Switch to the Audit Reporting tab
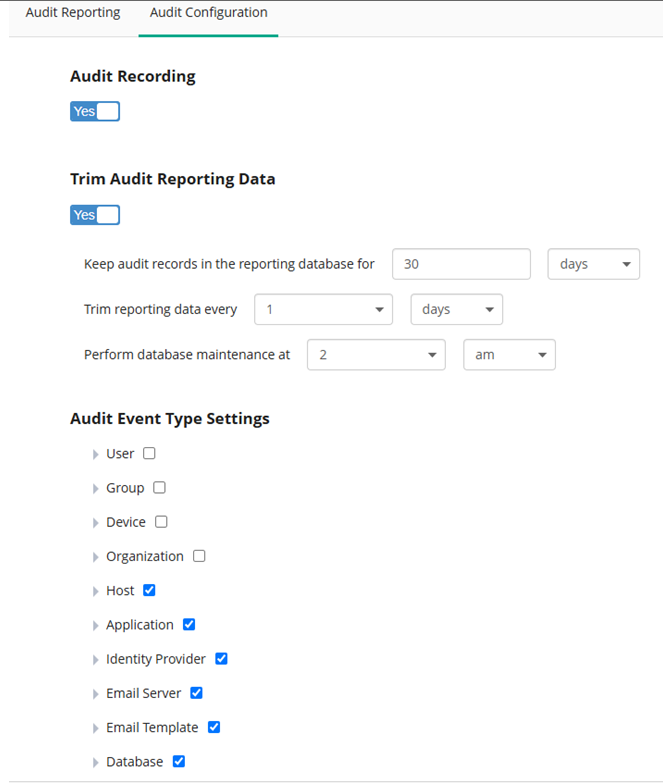This screenshot has height=783, width=663. [73, 12]
